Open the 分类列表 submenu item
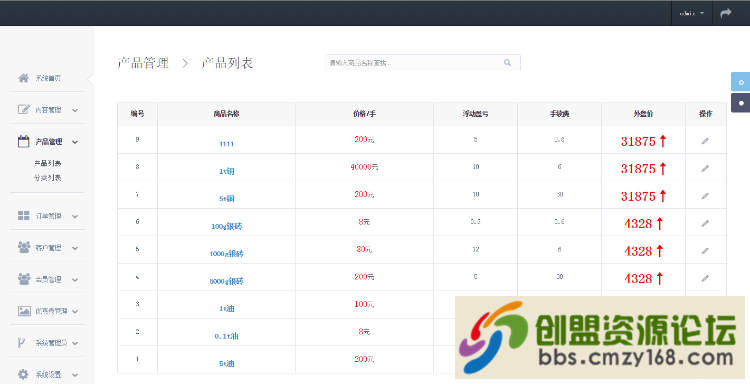Screen dimensions: 750x384 (x=47, y=177)
